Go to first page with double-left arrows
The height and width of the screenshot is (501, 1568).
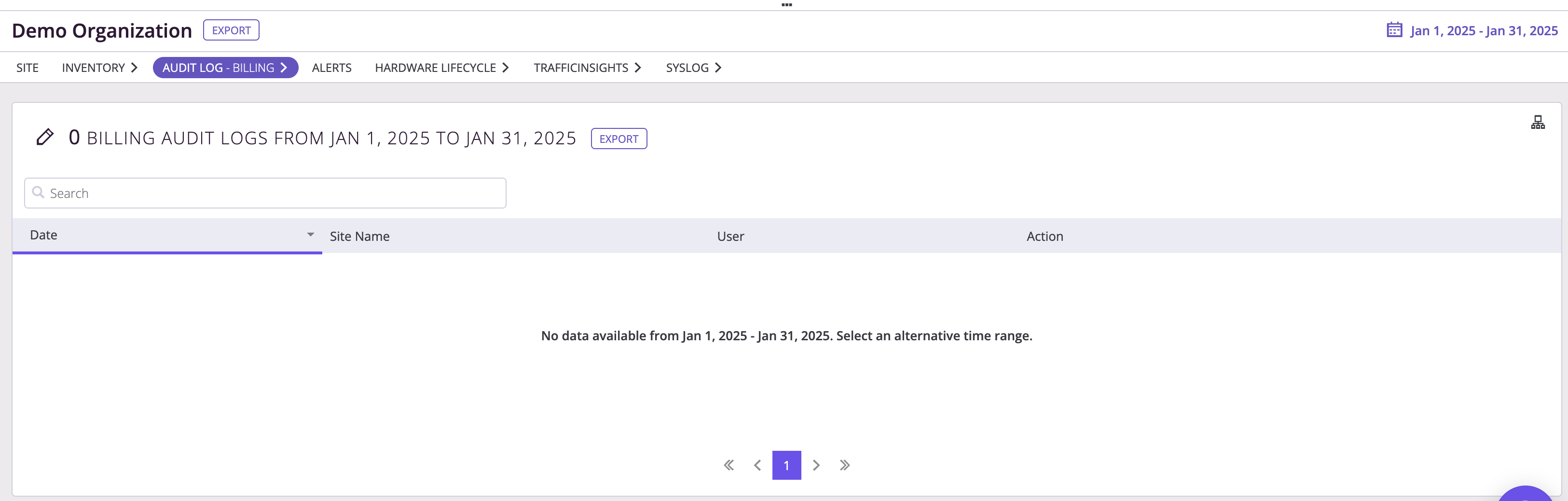click(729, 465)
